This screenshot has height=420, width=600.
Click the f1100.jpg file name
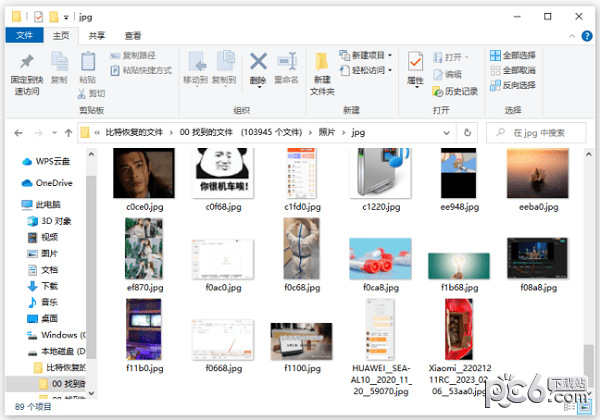click(x=302, y=368)
